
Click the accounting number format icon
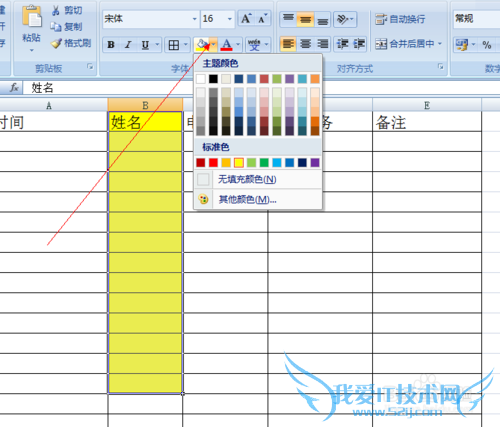(462, 44)
